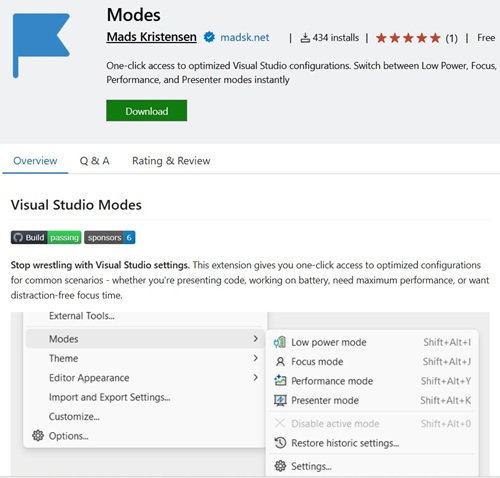Open the Options... menu entry
500x478 pixels.
coord(145,436)
